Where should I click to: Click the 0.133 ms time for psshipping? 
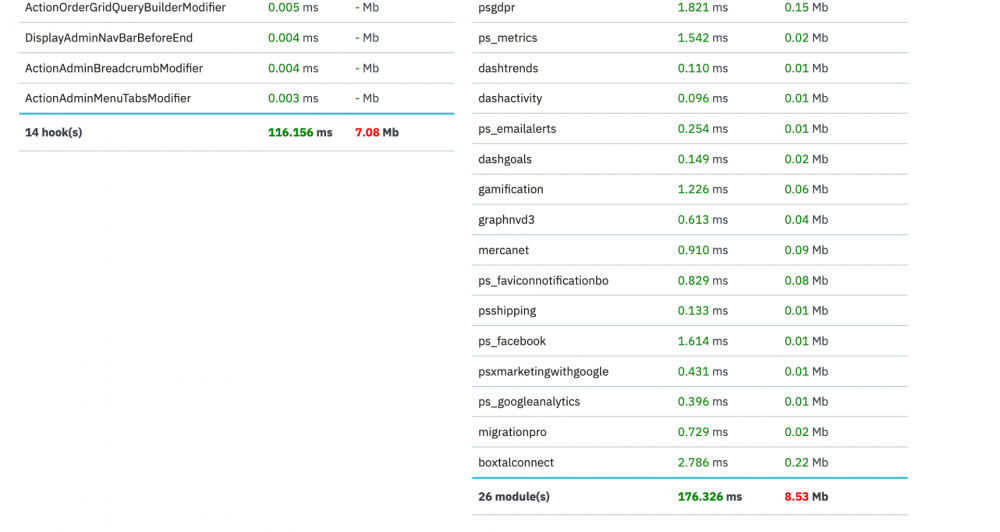click(x=703, y=311)
